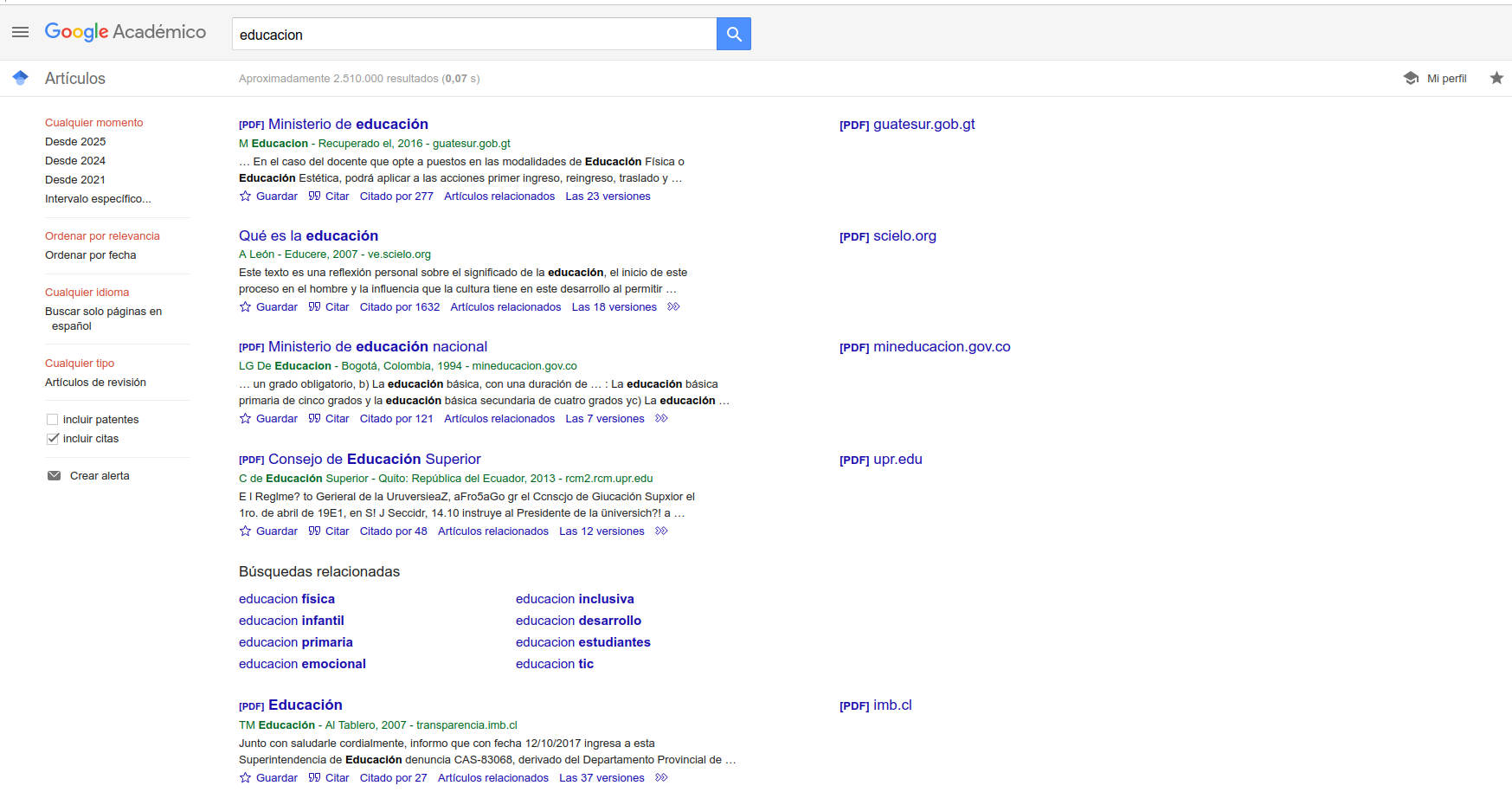The height and width of the screenshot is (792, 1512).
Task: Open the starred library icon
Action: point(1496,78)
